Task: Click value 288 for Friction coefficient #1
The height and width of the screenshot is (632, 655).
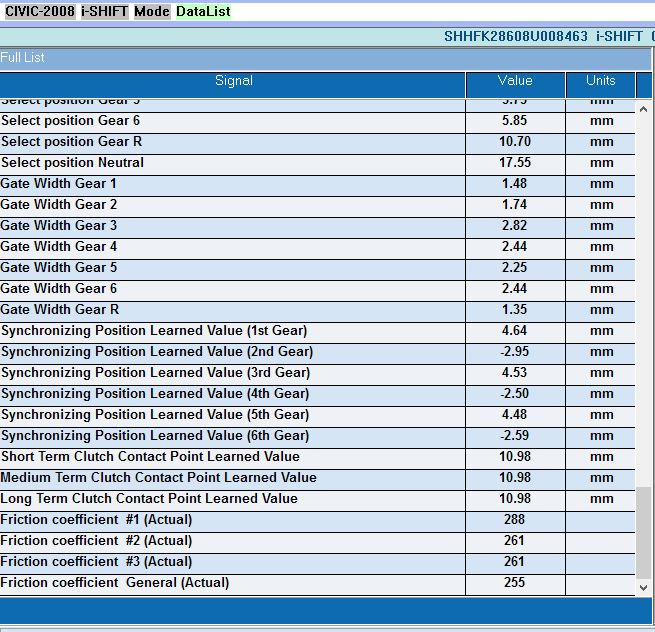Action: [x=514, y=519]
